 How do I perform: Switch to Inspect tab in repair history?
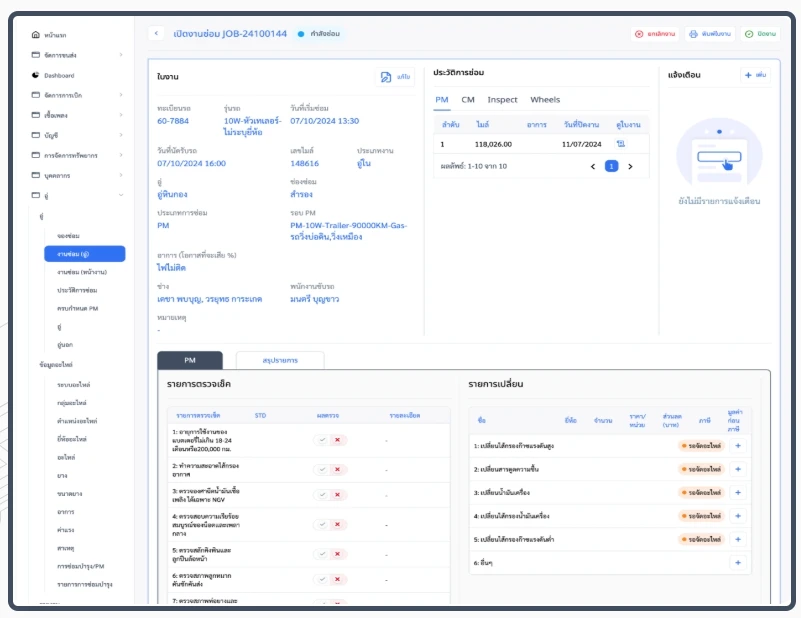502,100
